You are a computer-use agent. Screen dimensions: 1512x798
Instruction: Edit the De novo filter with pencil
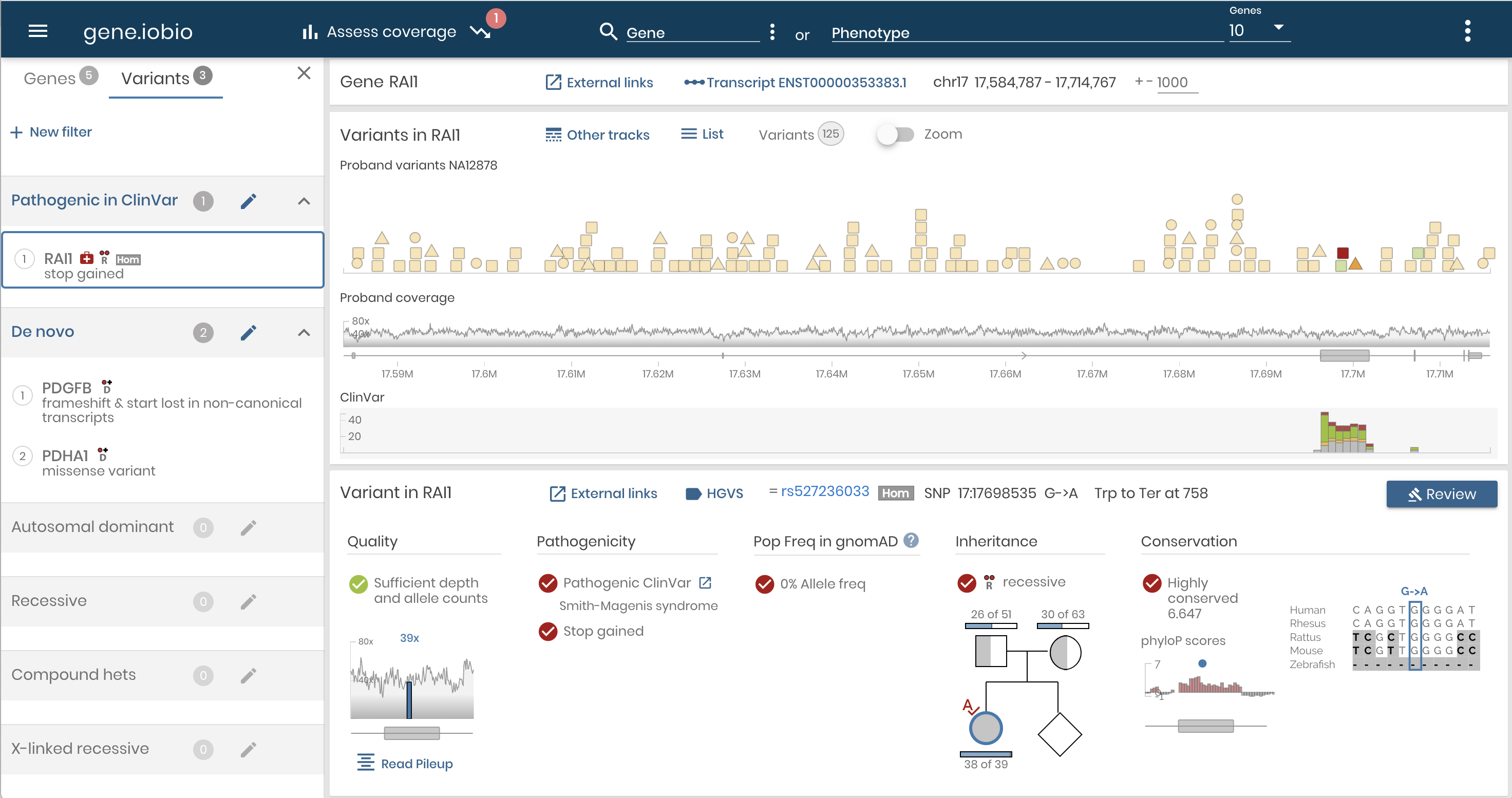(x=248, y=333)
